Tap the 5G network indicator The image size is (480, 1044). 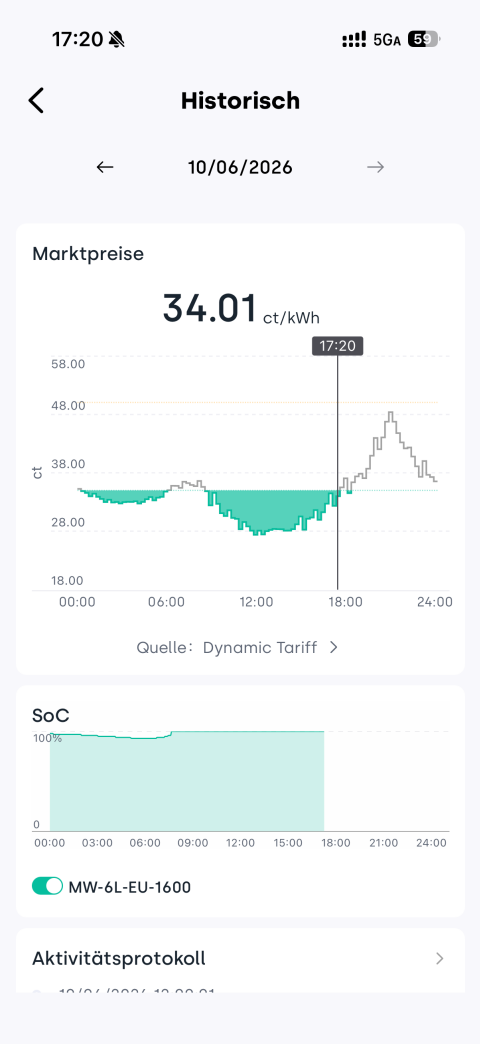tap(387, 40)
